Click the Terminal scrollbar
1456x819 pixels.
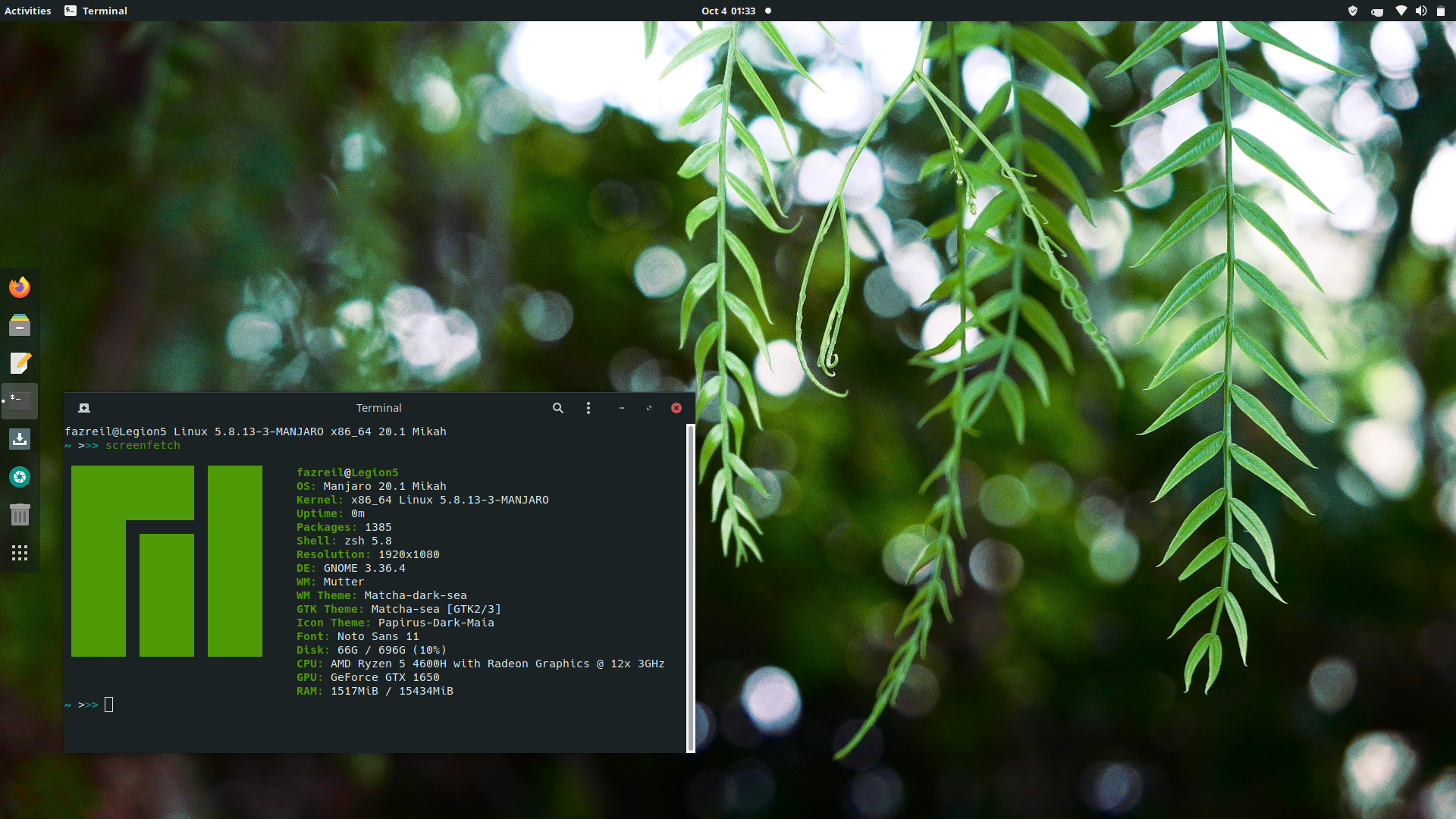[690, 588]
